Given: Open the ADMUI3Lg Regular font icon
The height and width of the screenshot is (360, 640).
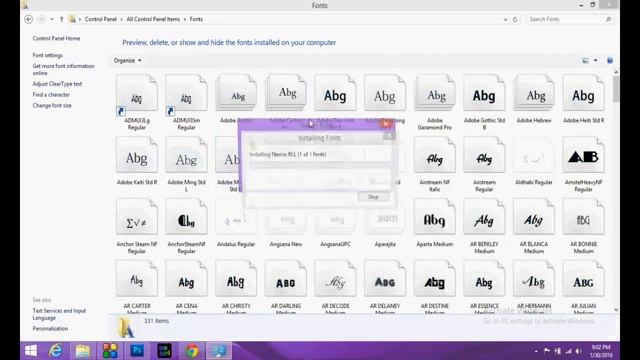Looking at the screenshot, I should pyautogui.click(x=137, y=93).
